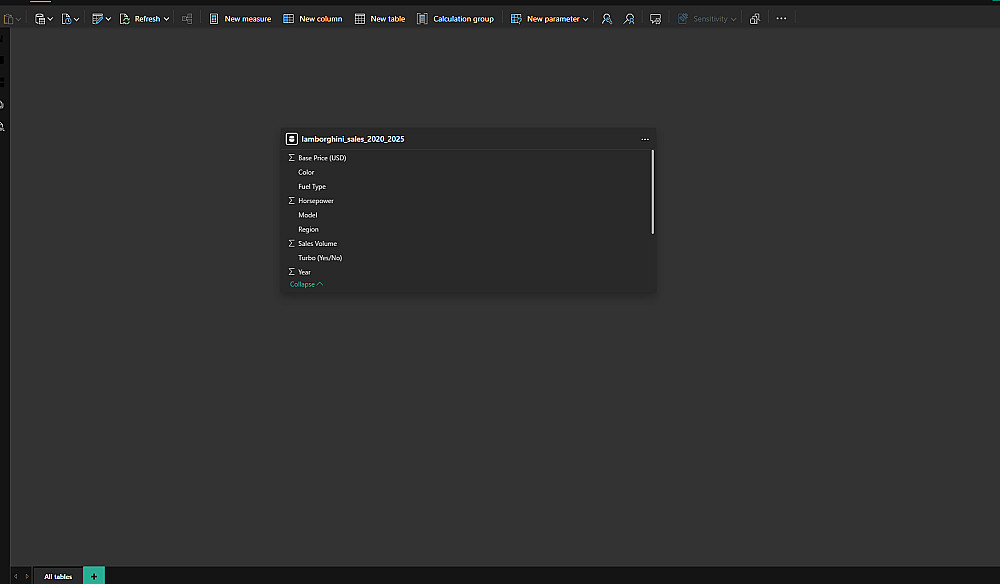Click the Refresh button
The image size is (1000, 584).
click(x=140, y=19)
